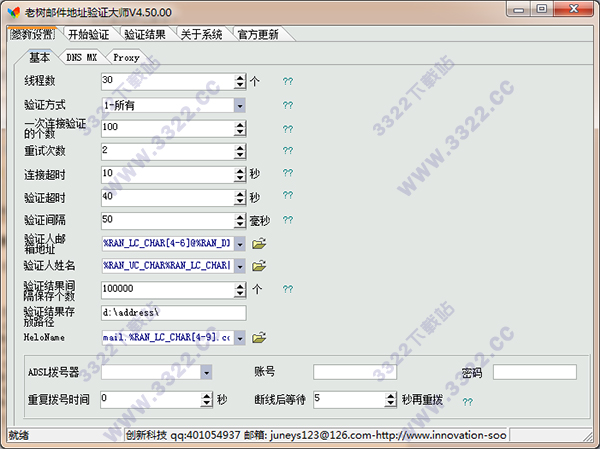The width and height of the screenshot is (600, 449).
Task: Open the 官方更新 tab
Action: coord(258,34)
